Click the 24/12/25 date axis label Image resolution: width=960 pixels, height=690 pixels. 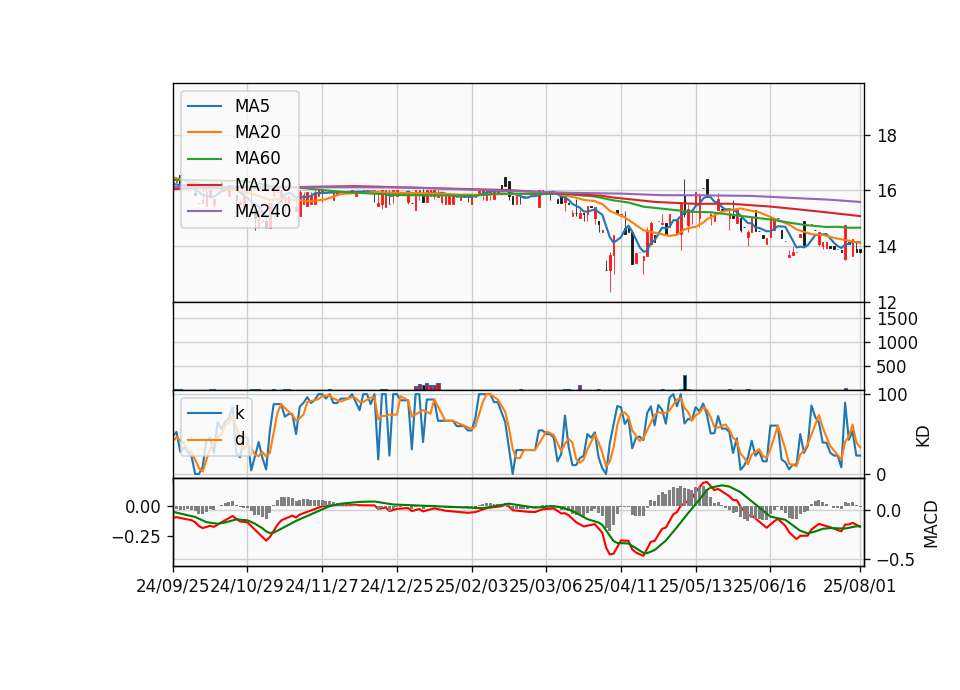click(x=397, y=586)
